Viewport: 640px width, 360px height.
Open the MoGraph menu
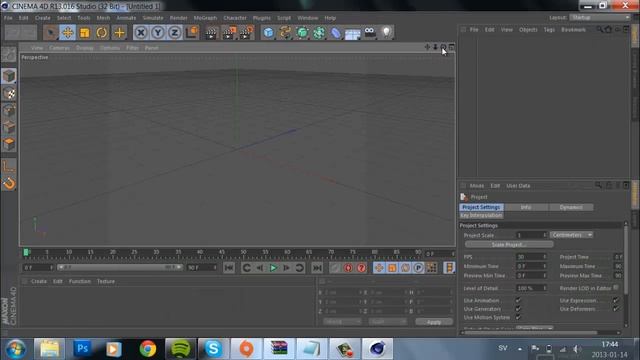(x=205, y=18)
